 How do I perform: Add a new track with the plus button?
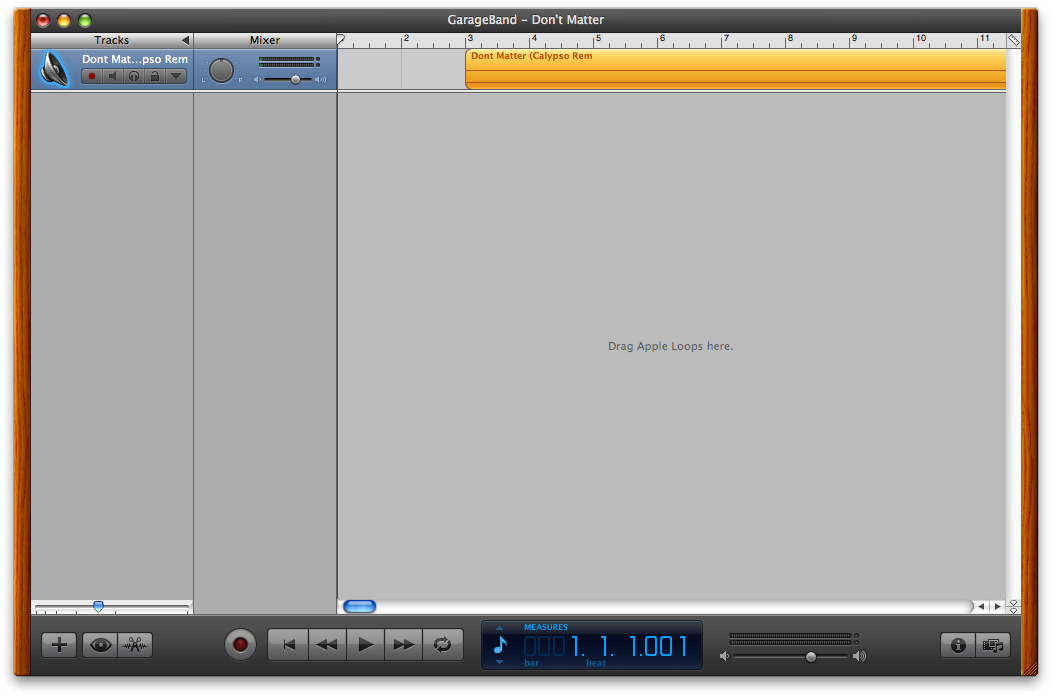point(59,645)
